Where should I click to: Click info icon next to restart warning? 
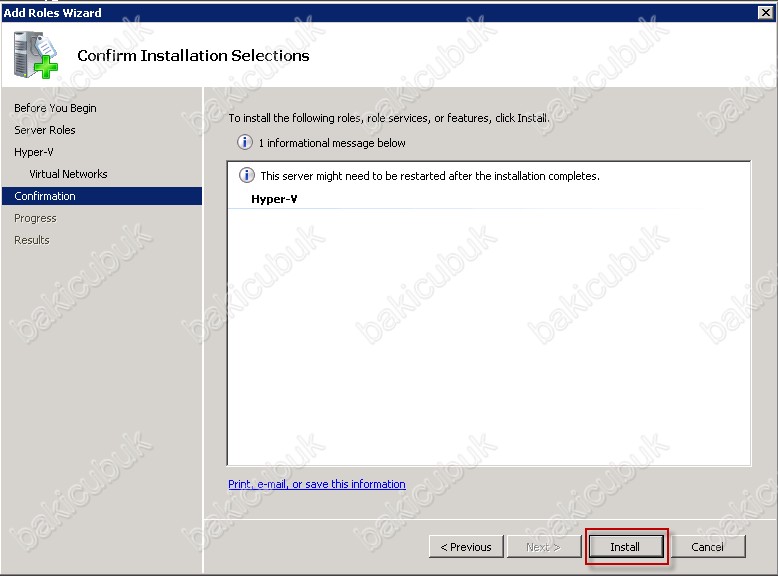(247, 175)
